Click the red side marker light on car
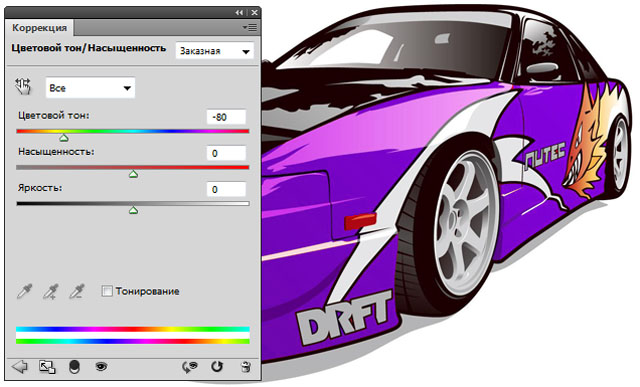 (x=360, y=221)
